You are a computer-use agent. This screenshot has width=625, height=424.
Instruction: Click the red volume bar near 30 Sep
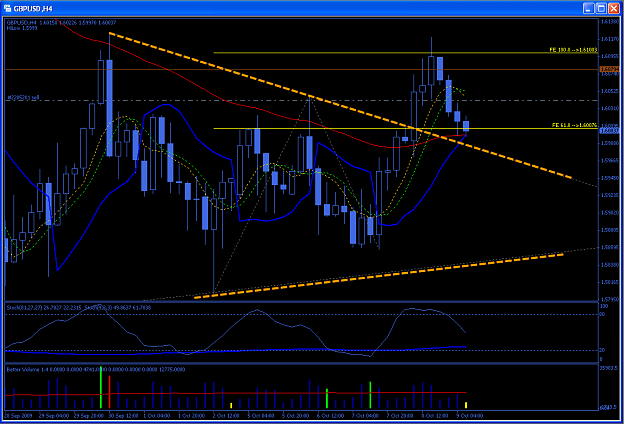(x=109, y=392)
